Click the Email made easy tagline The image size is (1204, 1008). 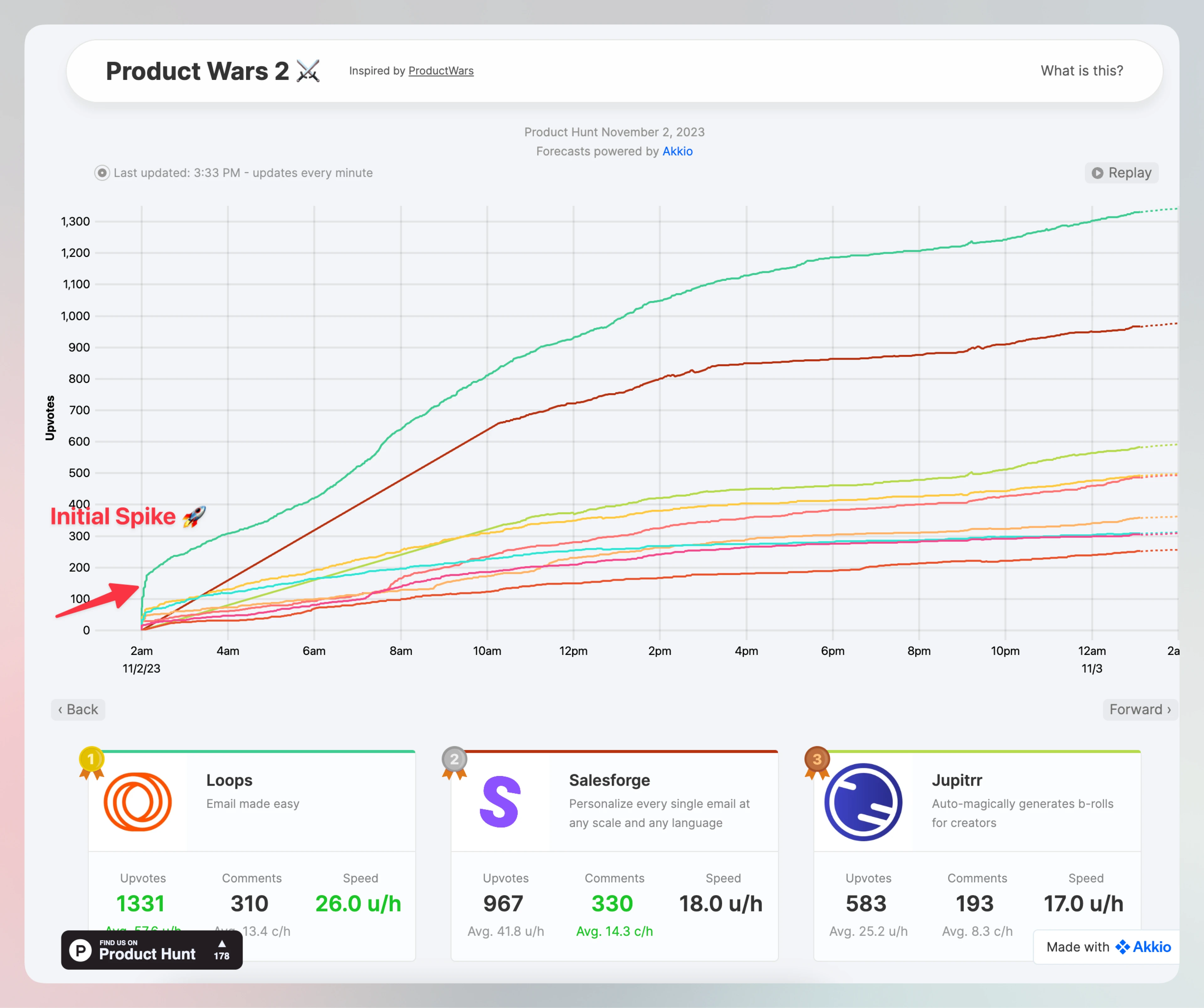tap(253, 804)
